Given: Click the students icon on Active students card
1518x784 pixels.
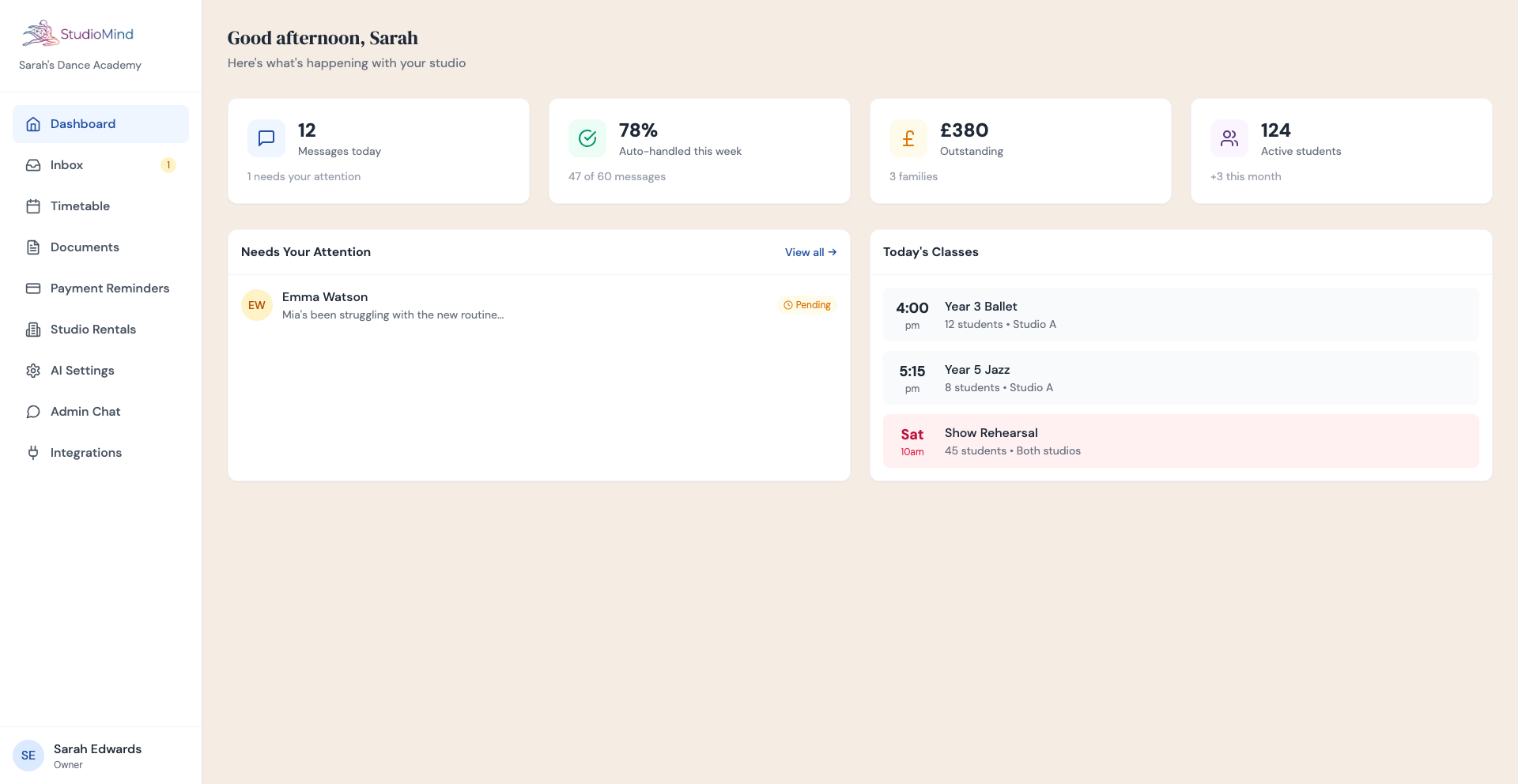Looking at the screenshot, I should (1229, 138).
